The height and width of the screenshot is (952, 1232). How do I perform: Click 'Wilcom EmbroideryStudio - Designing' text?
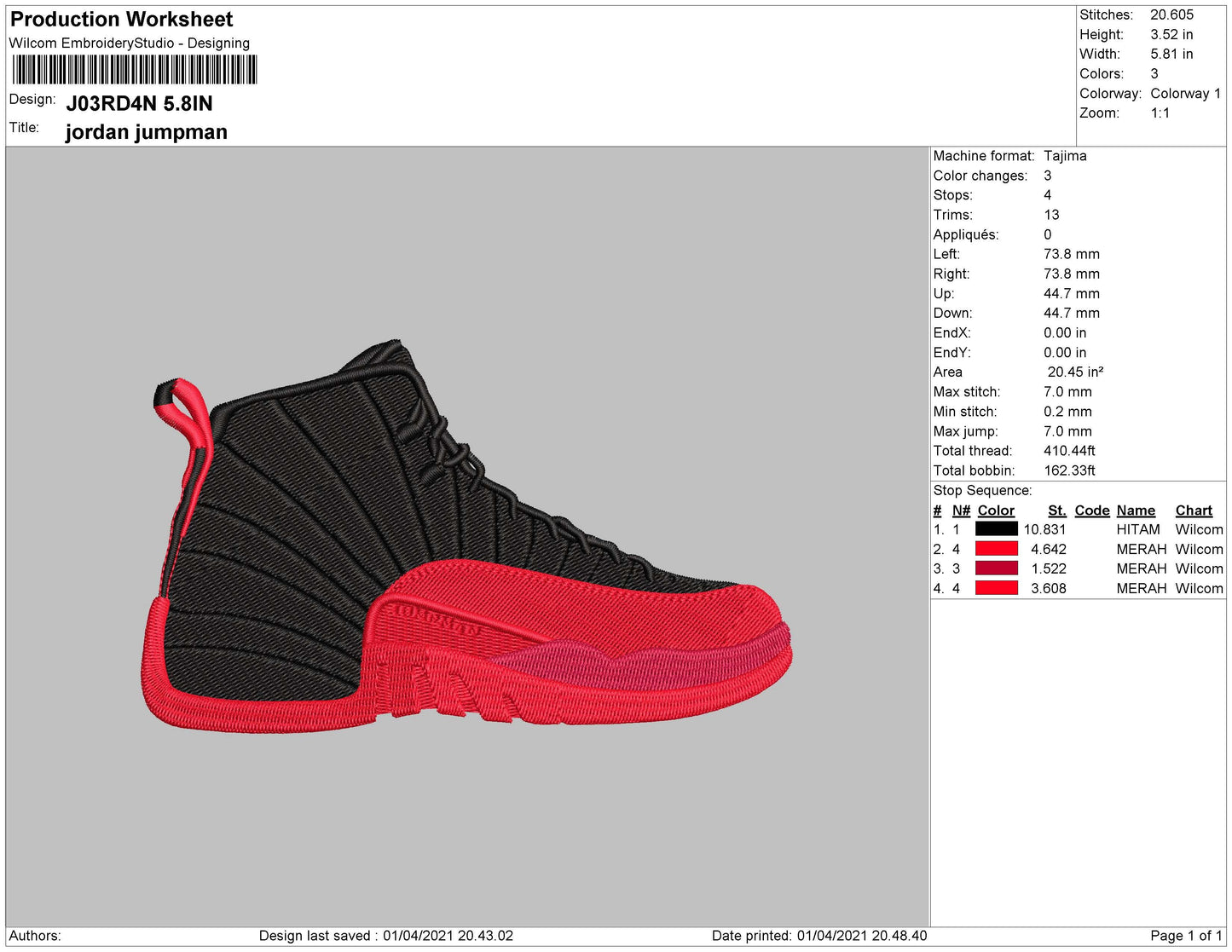pos(130,43)
